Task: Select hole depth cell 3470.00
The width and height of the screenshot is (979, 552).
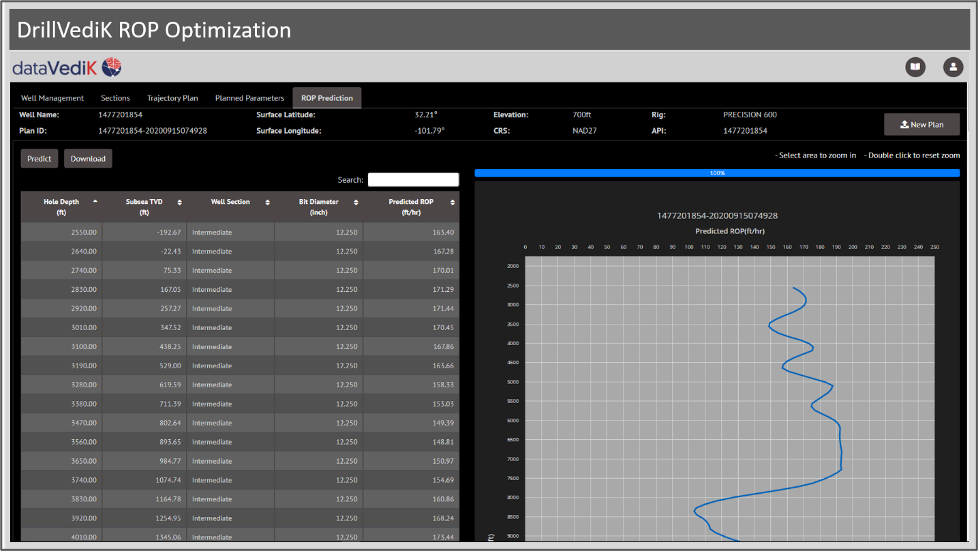Action: tap(62, 423)
